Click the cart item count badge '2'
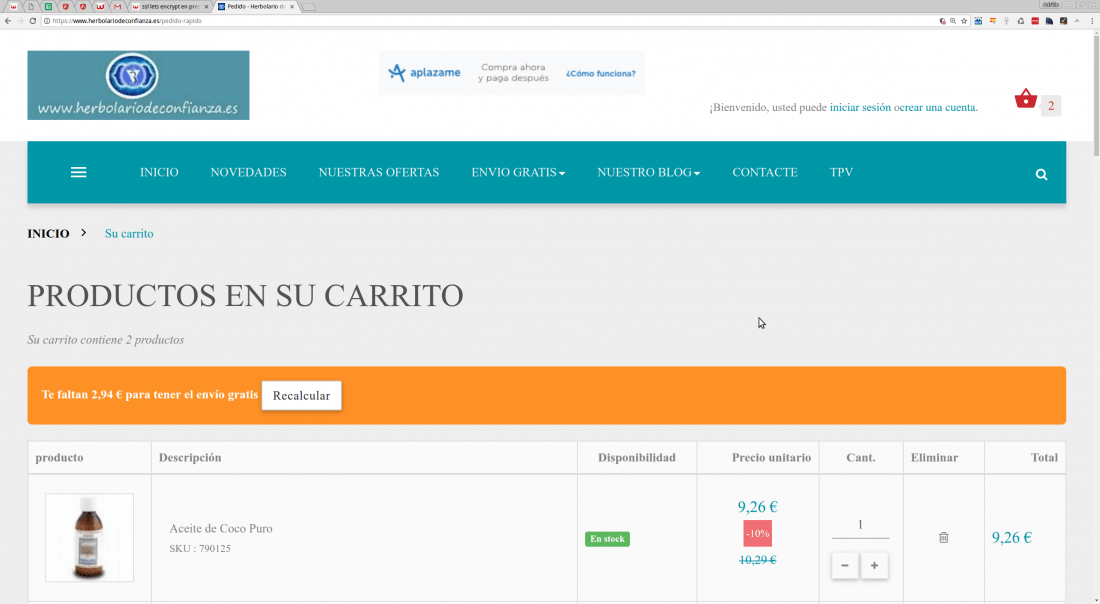 1051,106
